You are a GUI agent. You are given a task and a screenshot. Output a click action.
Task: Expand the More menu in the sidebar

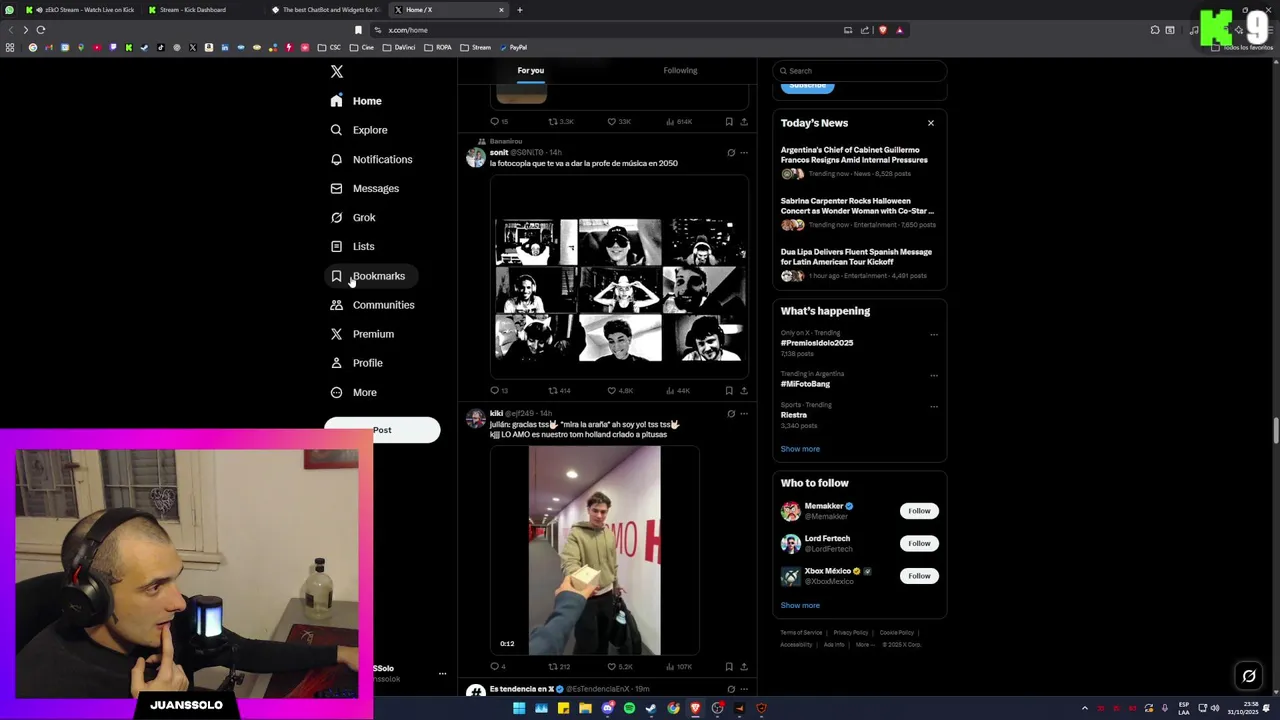[x=353, y=393]
